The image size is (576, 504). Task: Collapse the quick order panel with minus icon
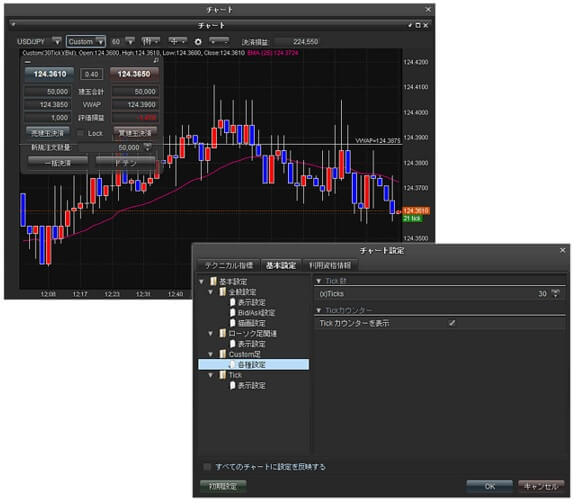click(x=28, y=62)
